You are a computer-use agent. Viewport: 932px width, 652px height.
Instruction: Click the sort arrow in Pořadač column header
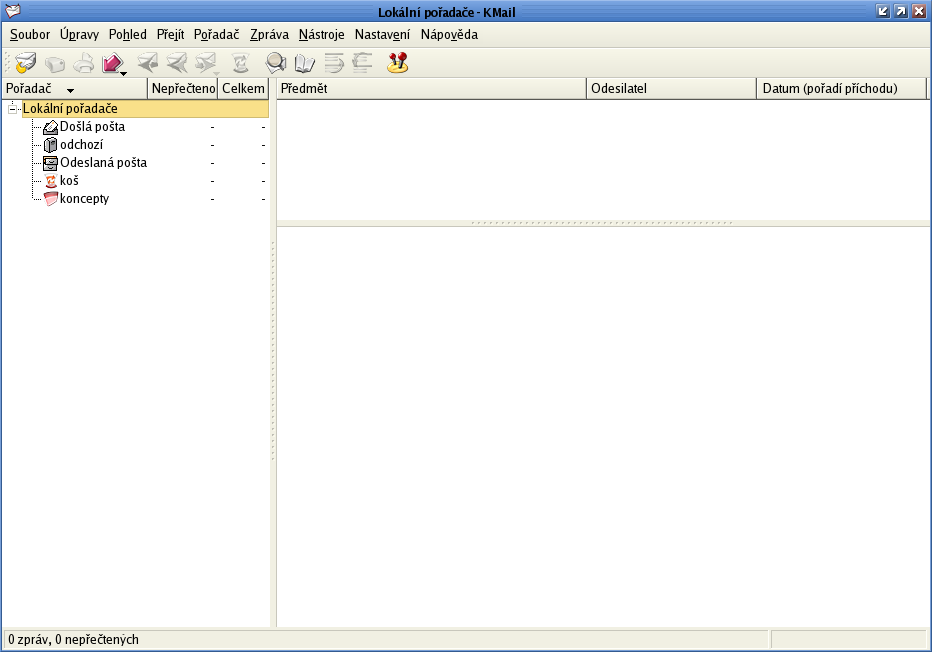tap(70, 90)
